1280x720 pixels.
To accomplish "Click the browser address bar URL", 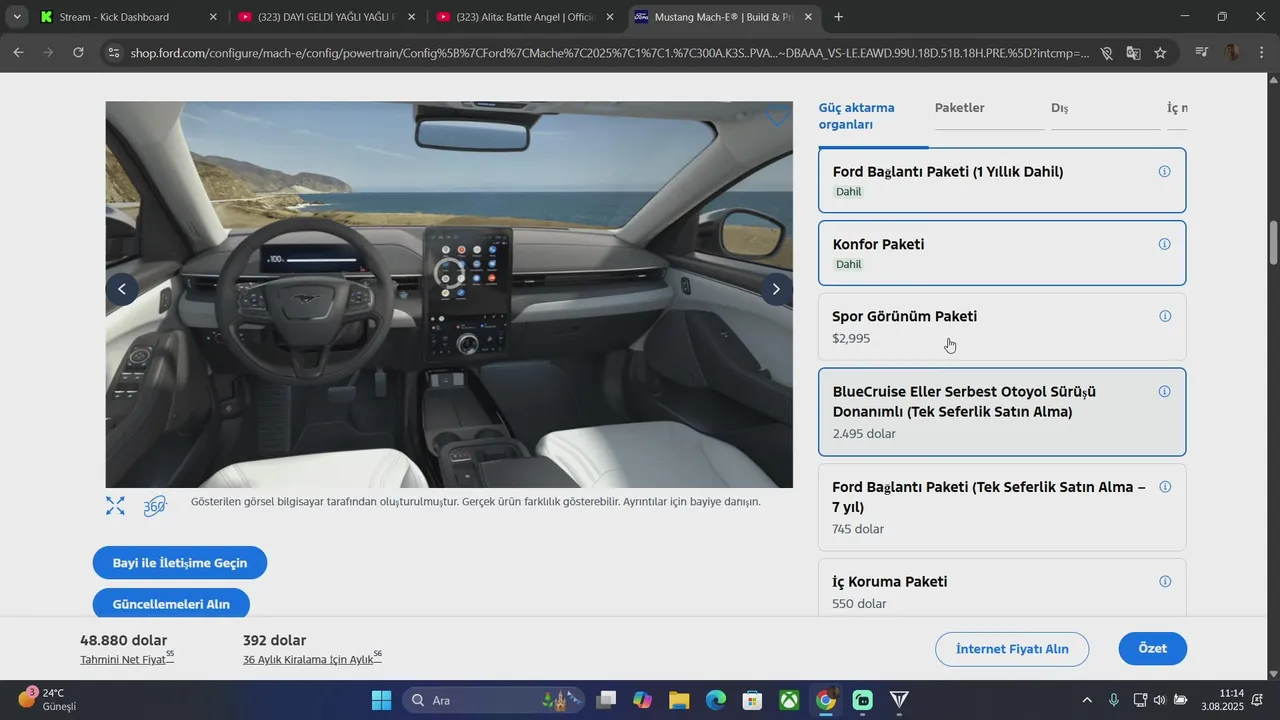I will pyautogui.click(x=610, y=53).
